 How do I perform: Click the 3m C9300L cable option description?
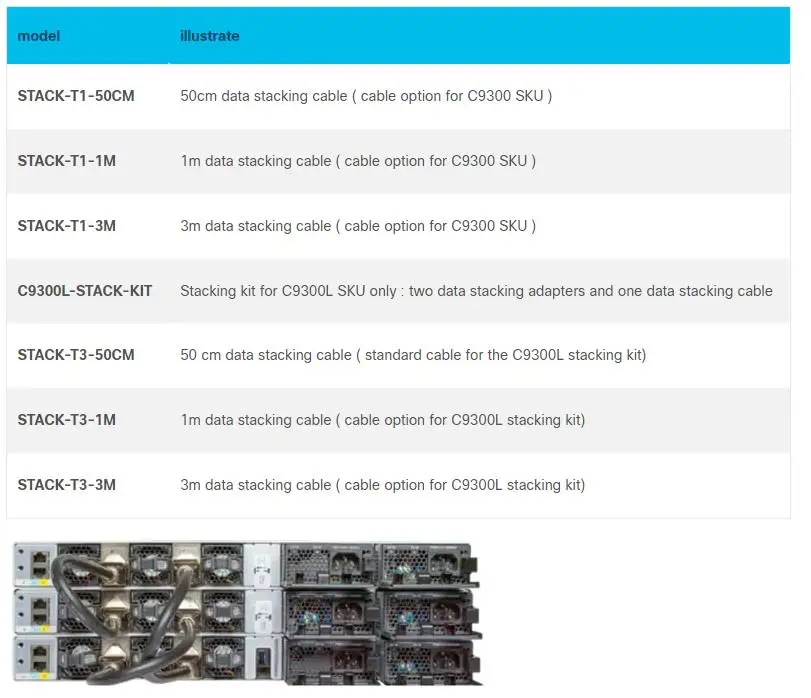coord(382,485)
